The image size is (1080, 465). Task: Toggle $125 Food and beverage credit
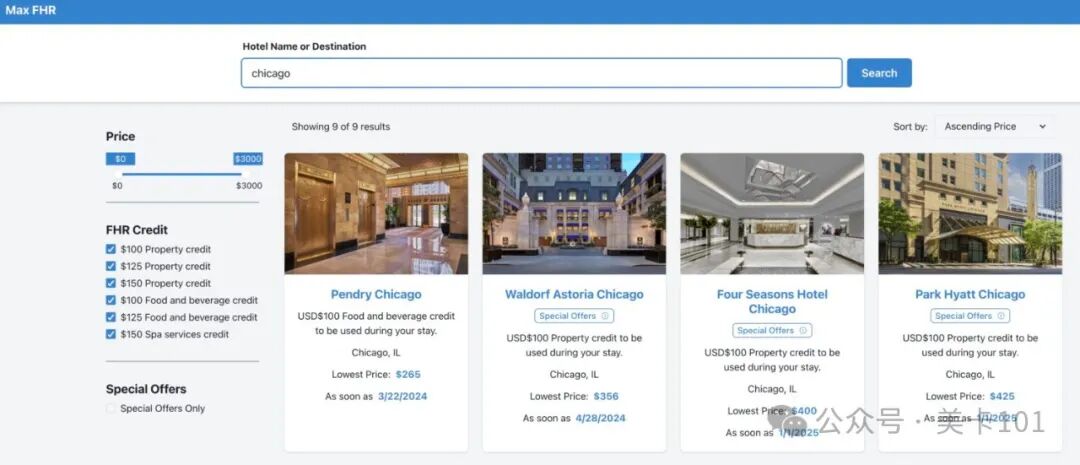(x=111, y=317)
